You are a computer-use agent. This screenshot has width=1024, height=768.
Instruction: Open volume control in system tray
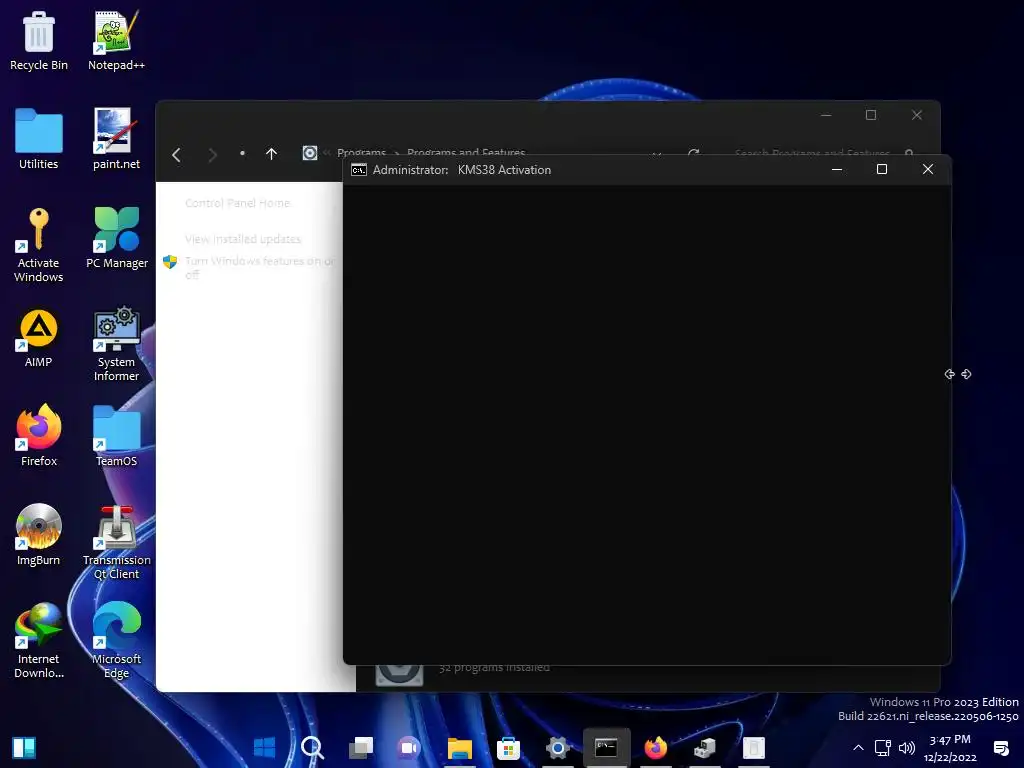coord(906,748)
